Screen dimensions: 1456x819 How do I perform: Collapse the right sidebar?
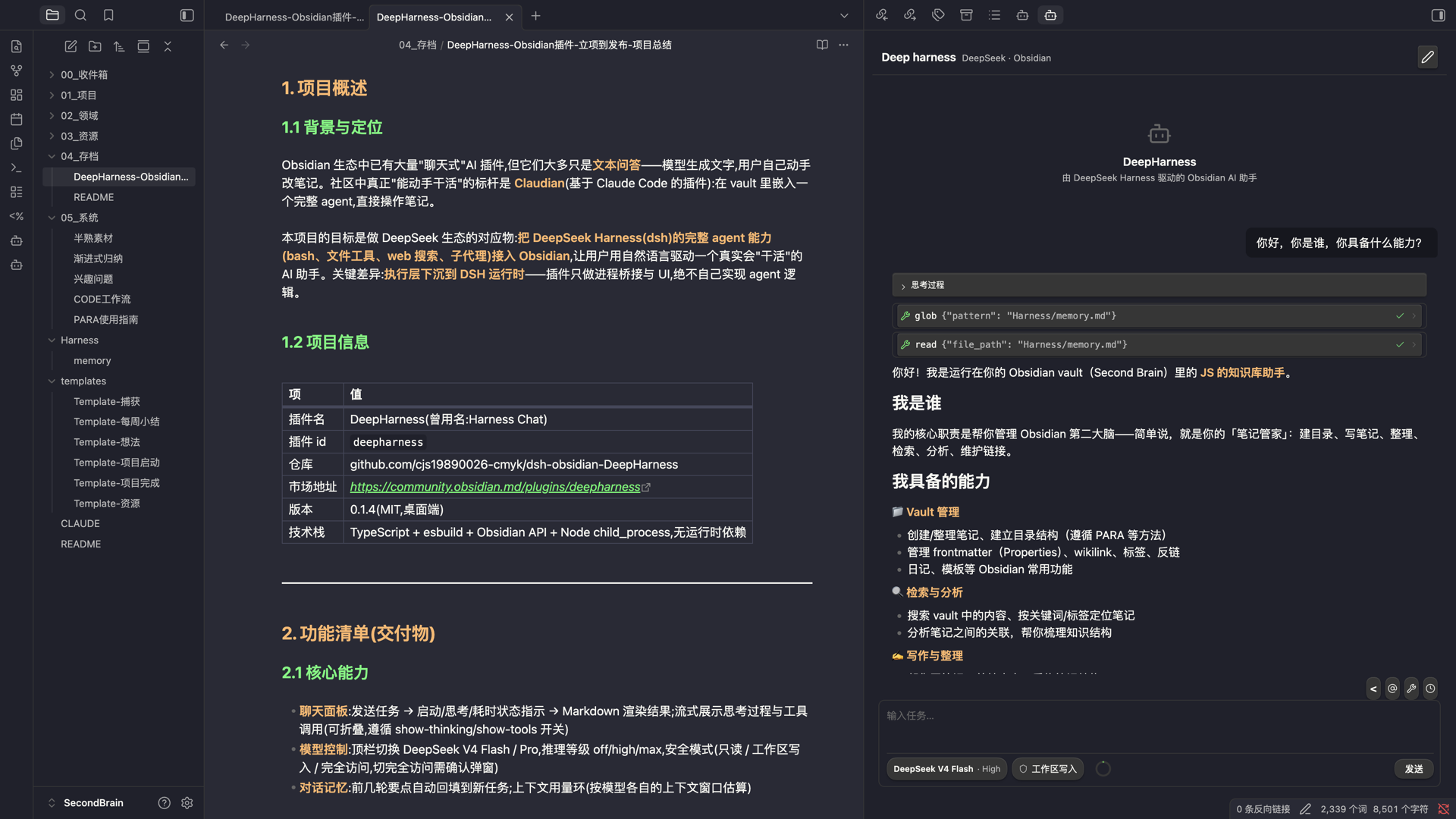pyautogui.click(x=1438, y=15)
